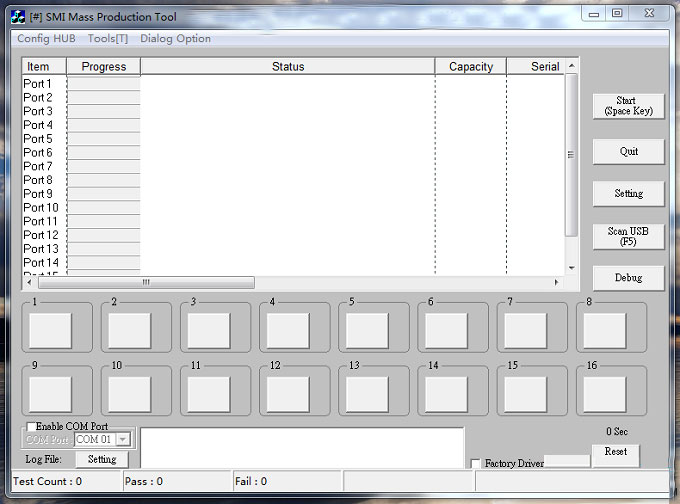Click port slot 9 box
Image resolution: width=680 pixels, height=504 pixels.
pyautogui.click(x=50, y=394)
